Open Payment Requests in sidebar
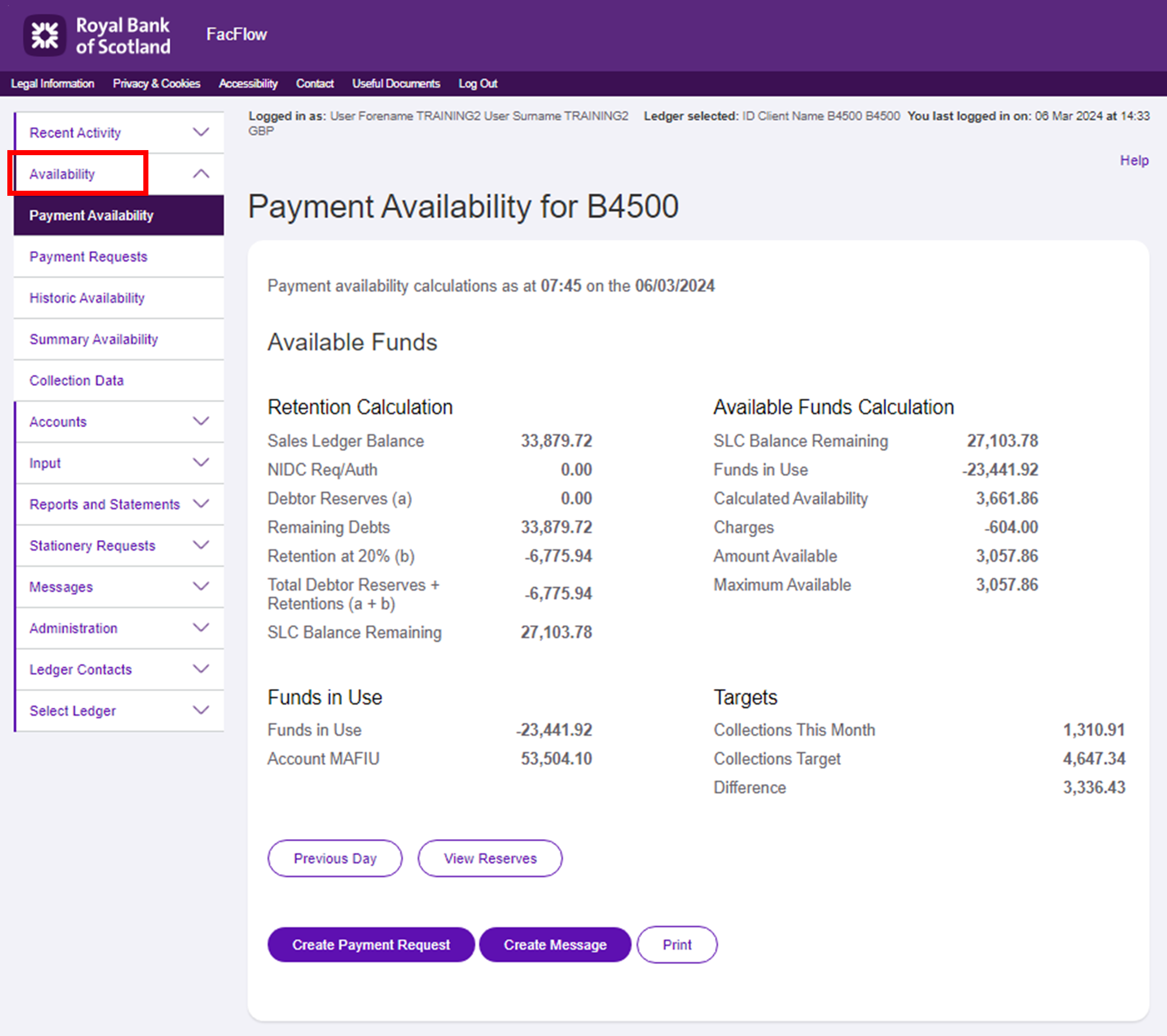1167x1036 pixels. (x=89, y=257)
